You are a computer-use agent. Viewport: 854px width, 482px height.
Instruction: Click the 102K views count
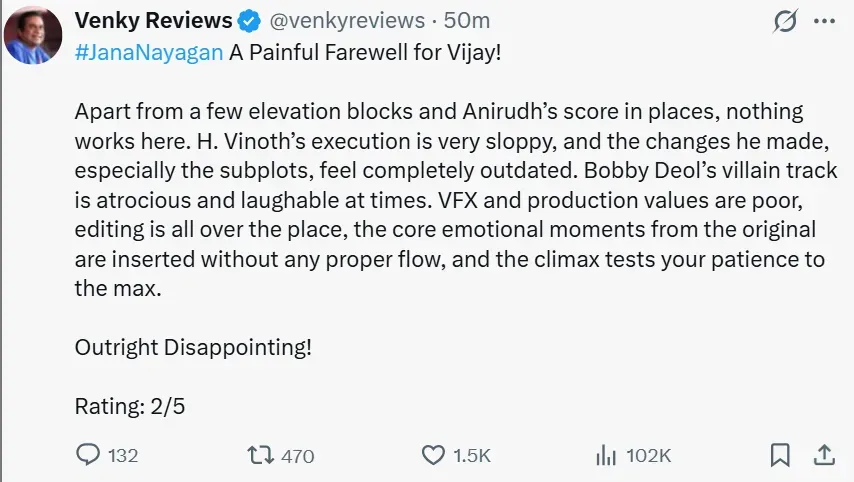[x=649, y=456]
